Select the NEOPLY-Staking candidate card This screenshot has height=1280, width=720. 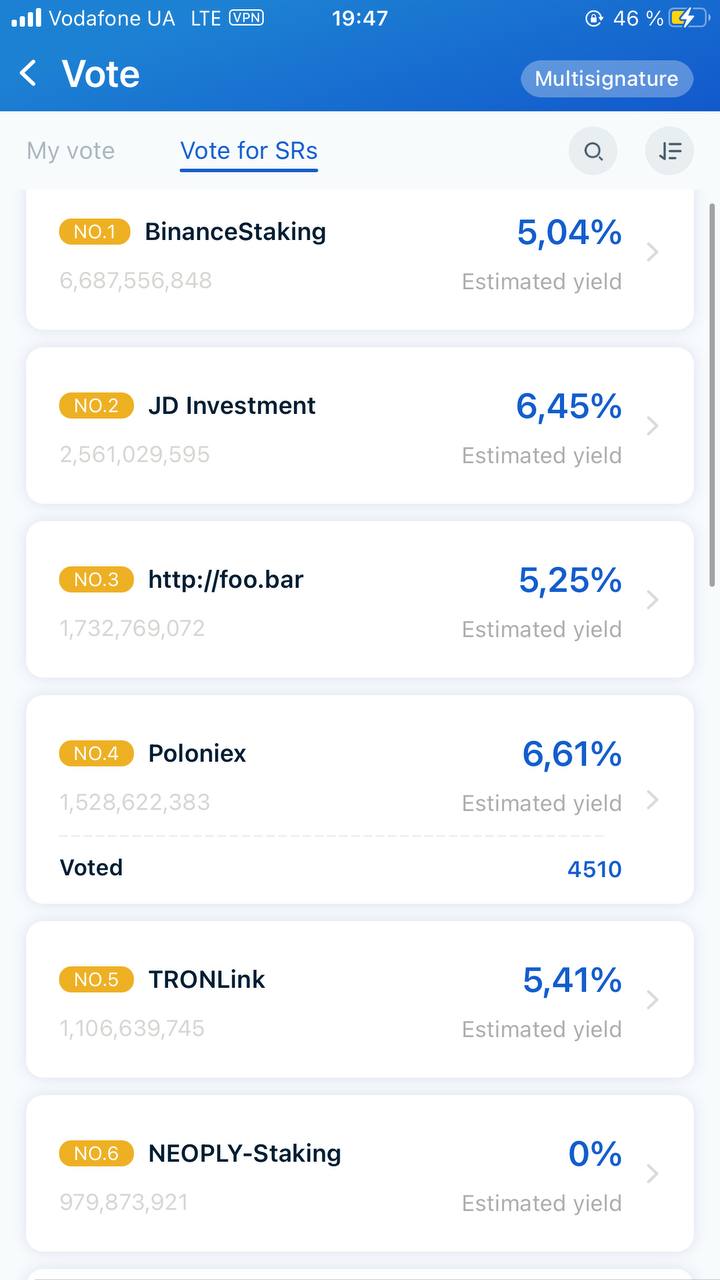pos(360,1173)
